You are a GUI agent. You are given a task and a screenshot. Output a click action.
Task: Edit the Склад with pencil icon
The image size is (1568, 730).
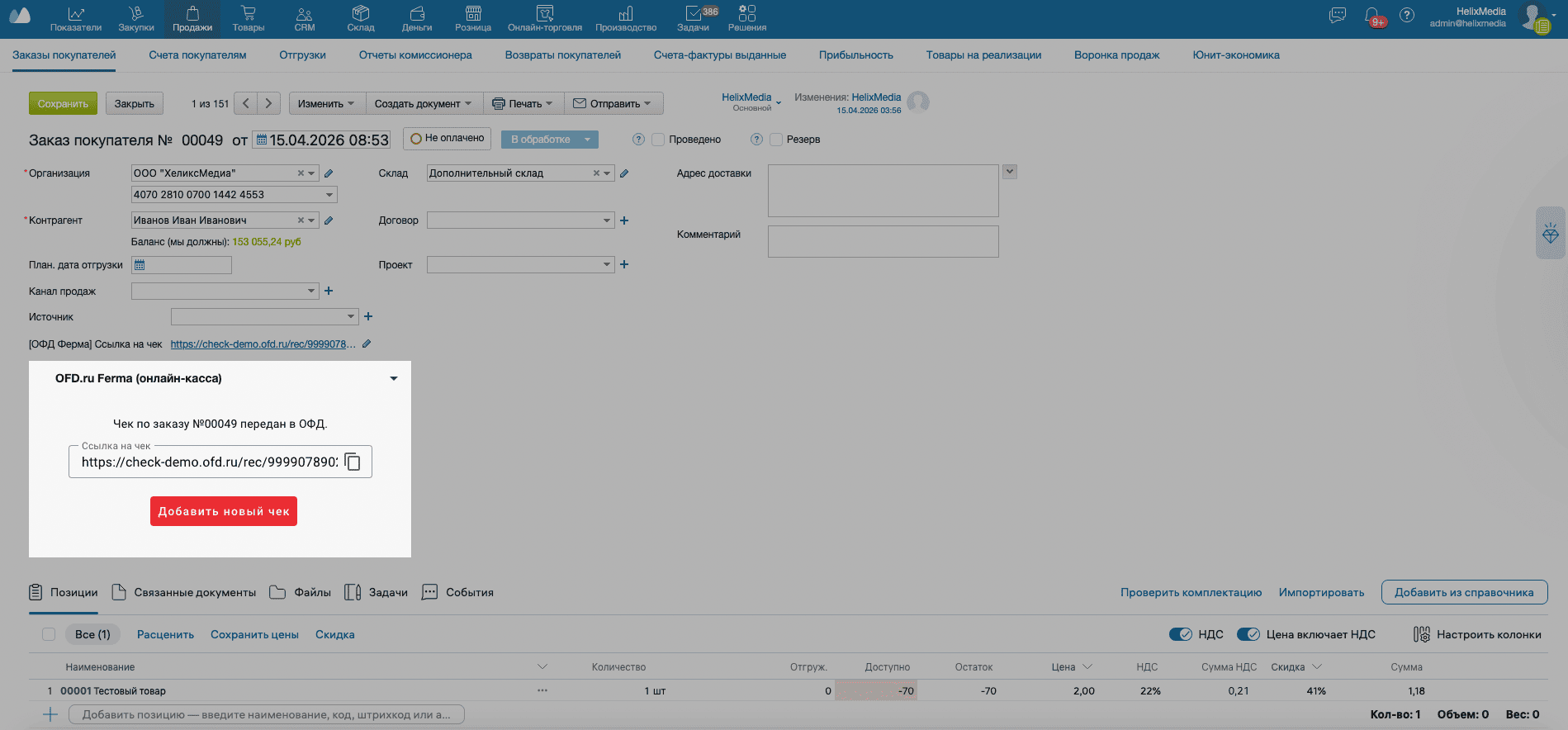624,173
